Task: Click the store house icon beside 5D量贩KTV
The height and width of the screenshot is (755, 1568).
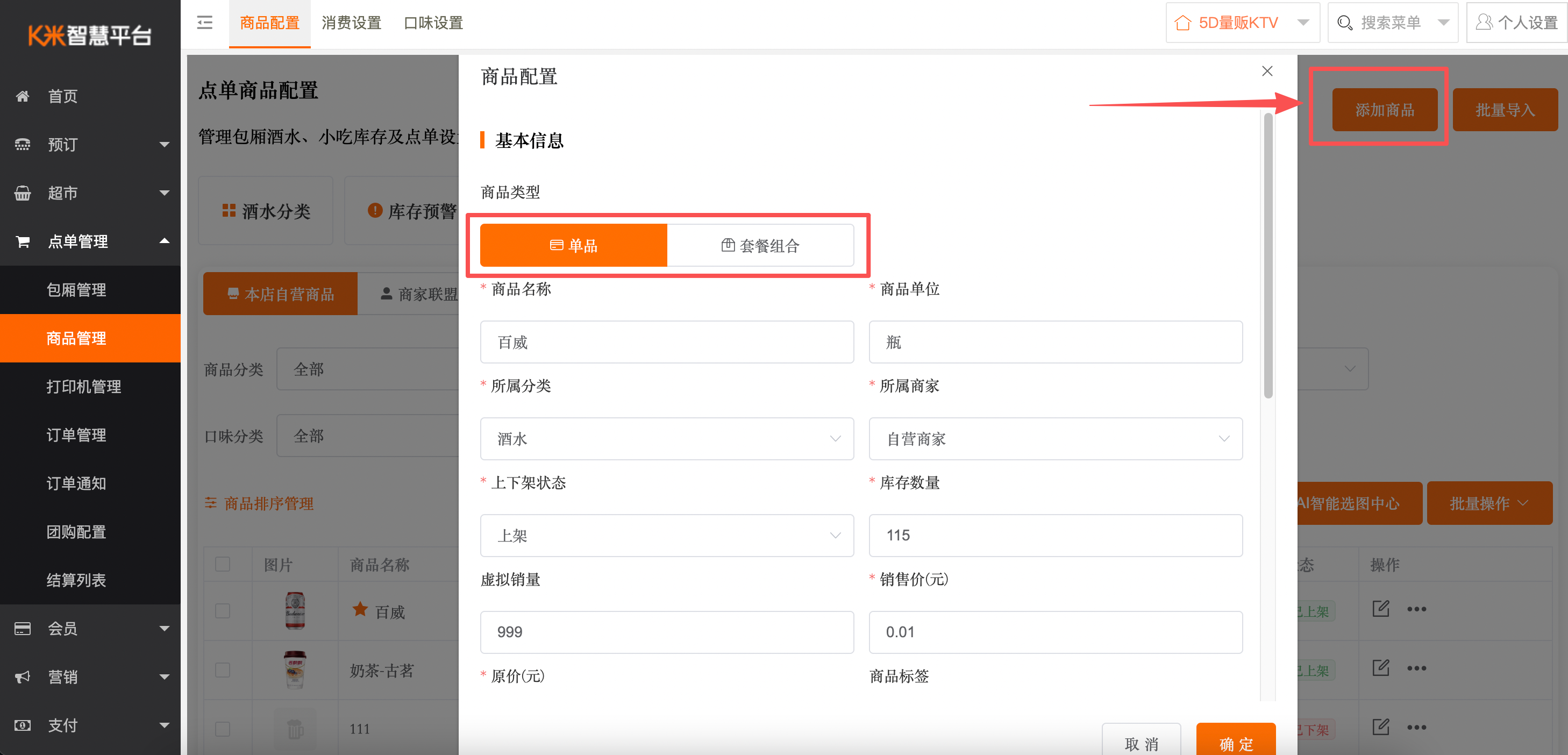Action: tap(1182, 23)
